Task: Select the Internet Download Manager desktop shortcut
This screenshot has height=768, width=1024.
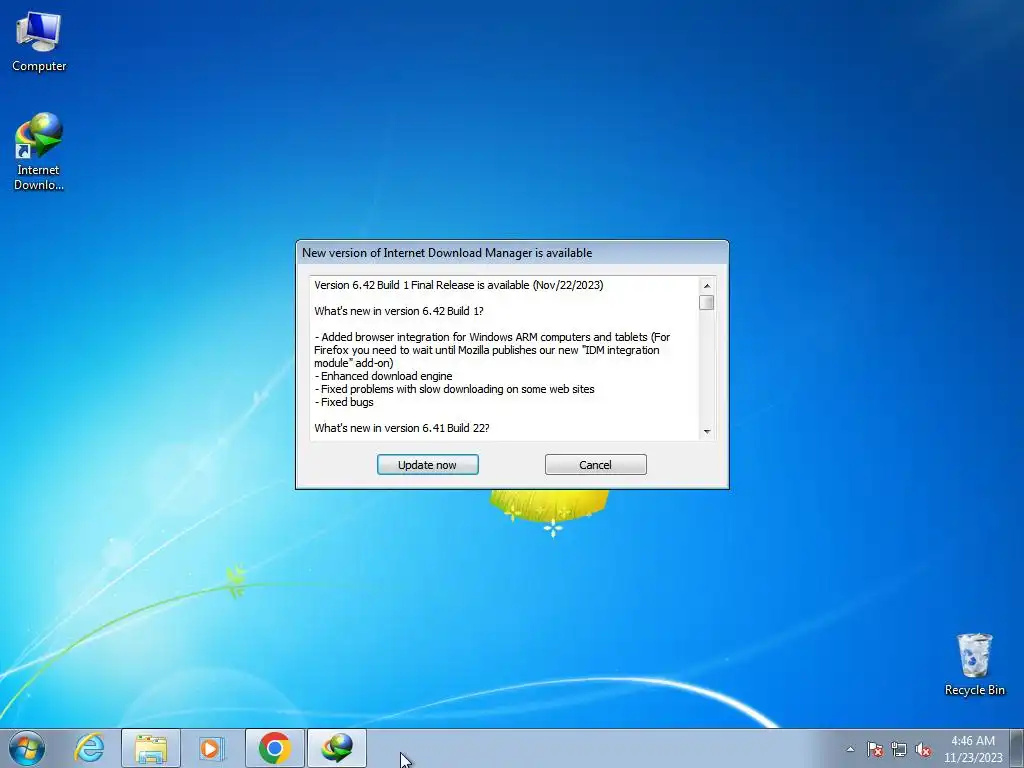Action: click(x=39, y=152)
